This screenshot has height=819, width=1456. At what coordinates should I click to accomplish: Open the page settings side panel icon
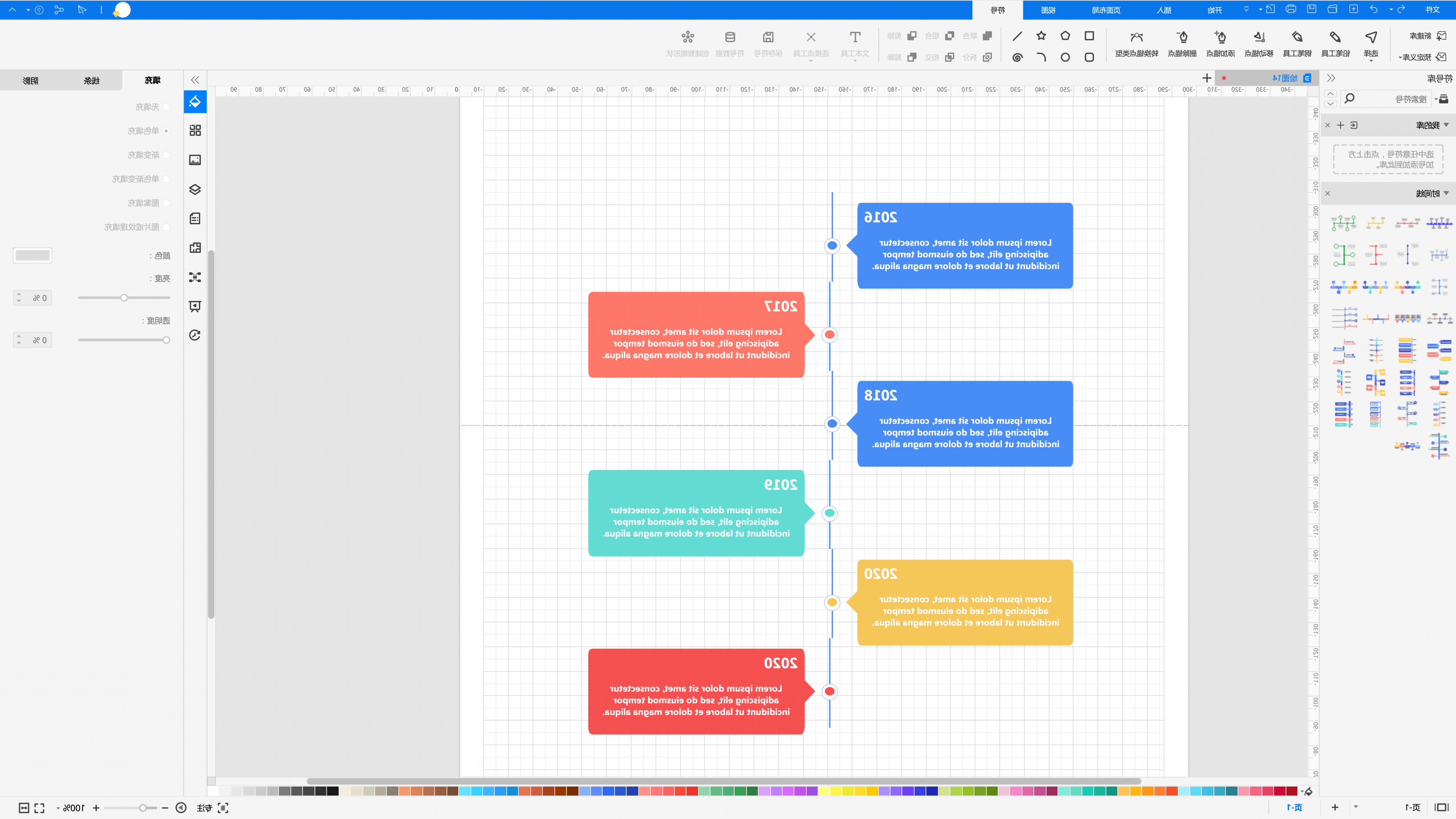(x=195, y=218)
